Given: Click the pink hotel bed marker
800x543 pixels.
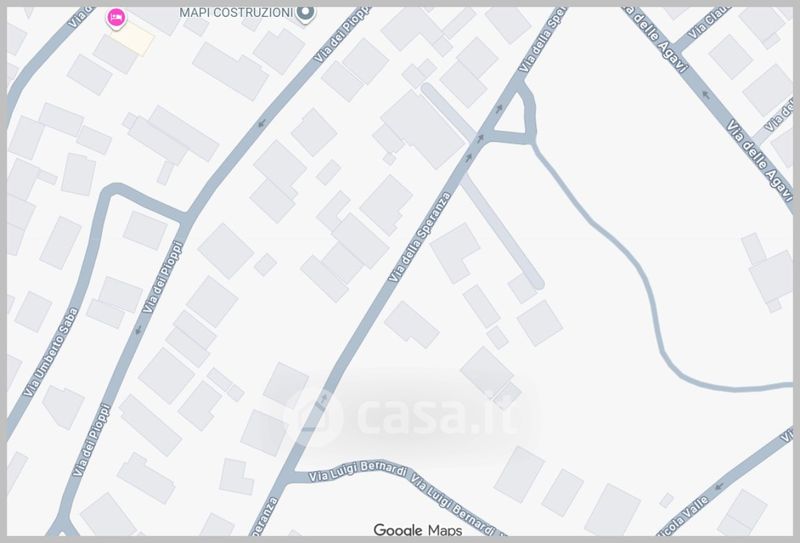Looking at the screenshot, I should coord(116,18).
